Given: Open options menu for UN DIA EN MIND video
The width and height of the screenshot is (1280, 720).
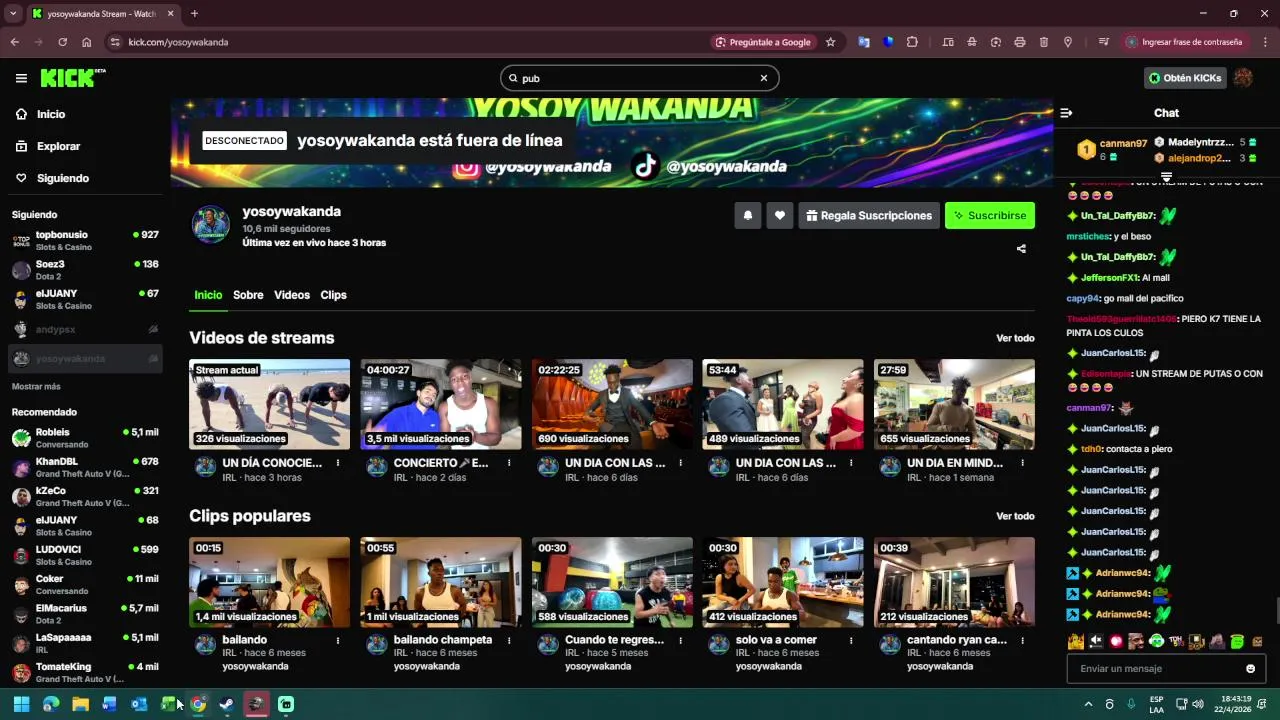Looking at the screenshot, I should tap(1022, 463).
